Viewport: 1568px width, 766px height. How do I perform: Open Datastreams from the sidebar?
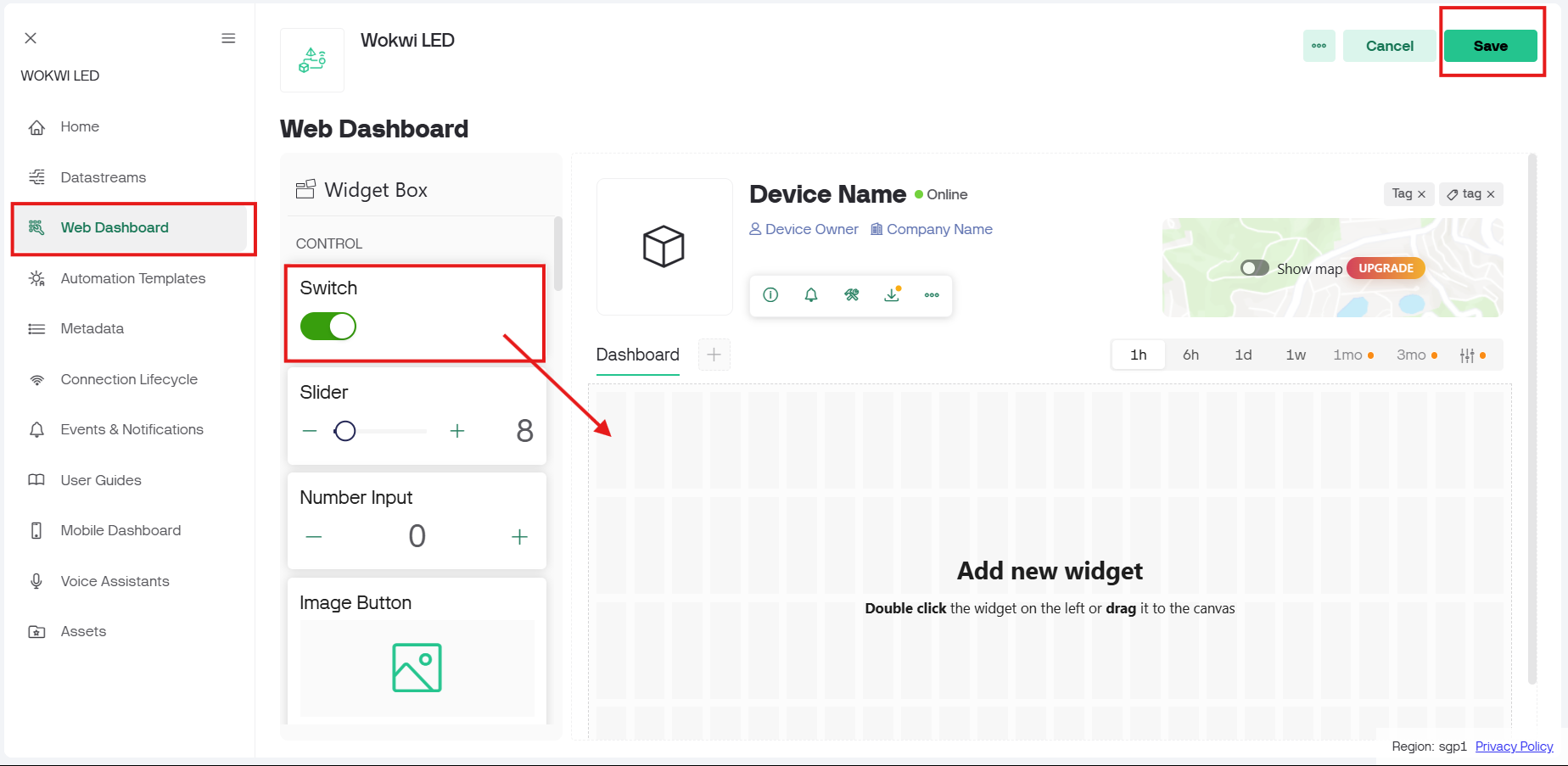click(x=103, y=177)
